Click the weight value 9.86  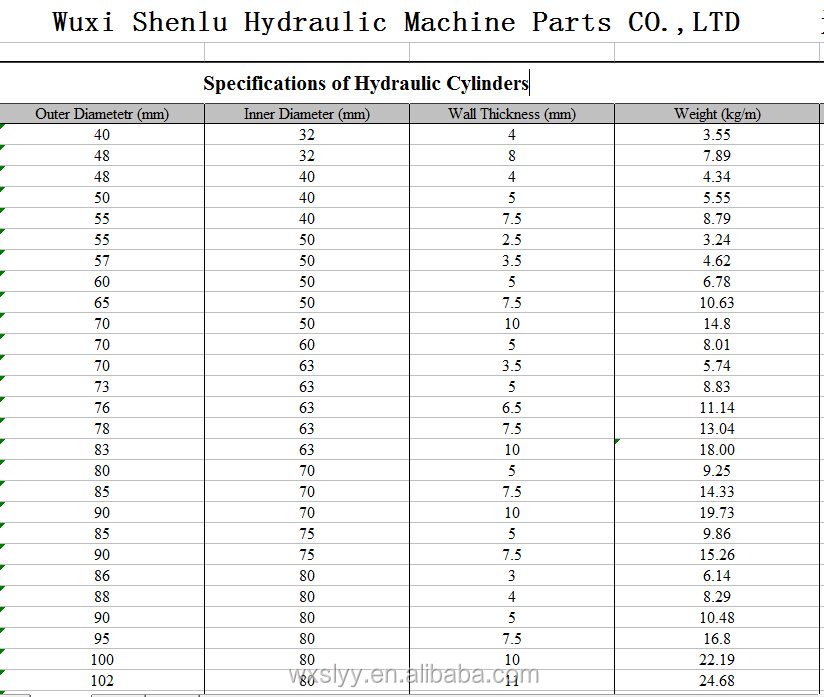point(717,535)
